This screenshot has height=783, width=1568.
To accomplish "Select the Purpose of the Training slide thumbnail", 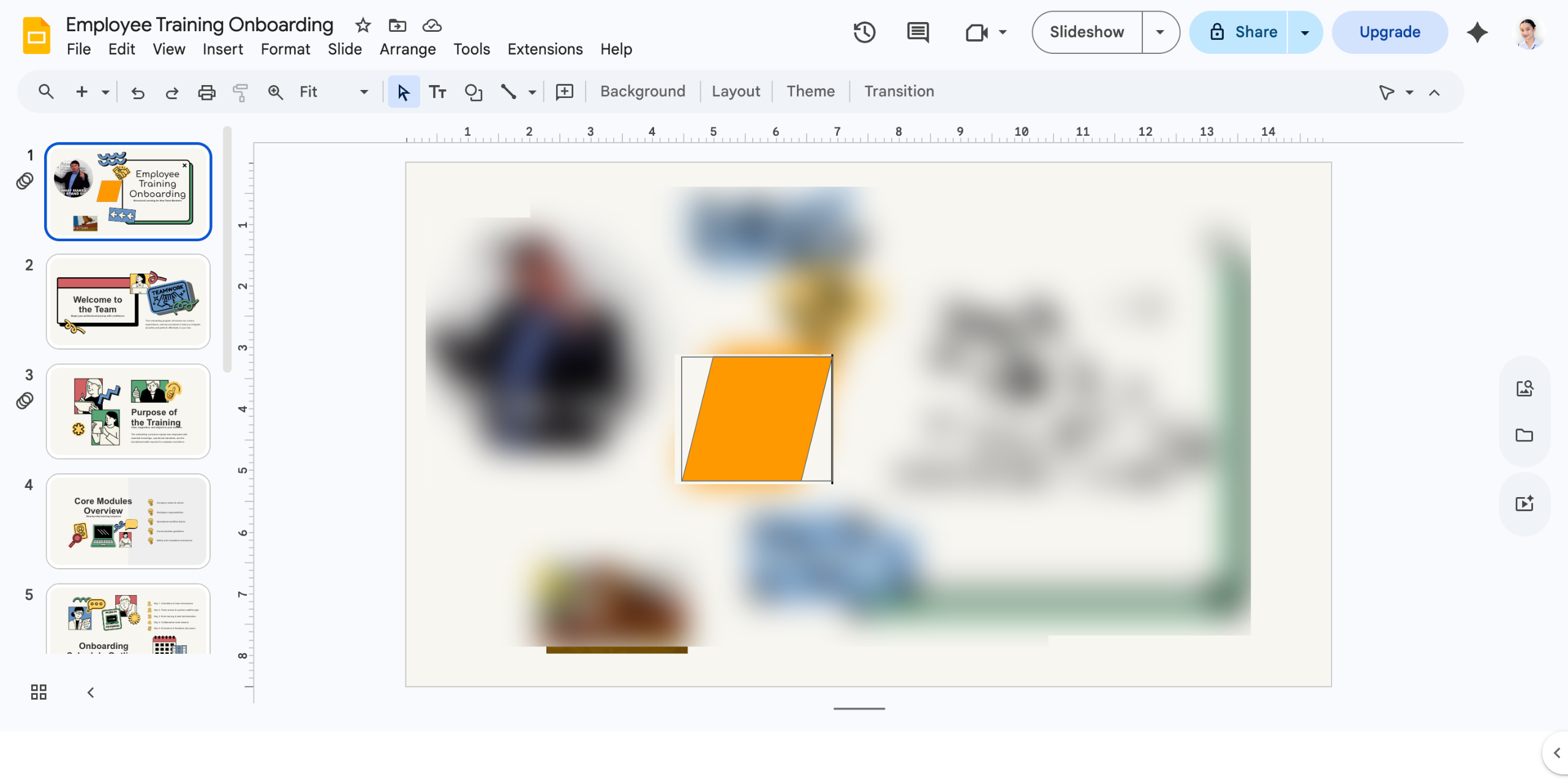I will pyautogui.click(x=128, y=411).
